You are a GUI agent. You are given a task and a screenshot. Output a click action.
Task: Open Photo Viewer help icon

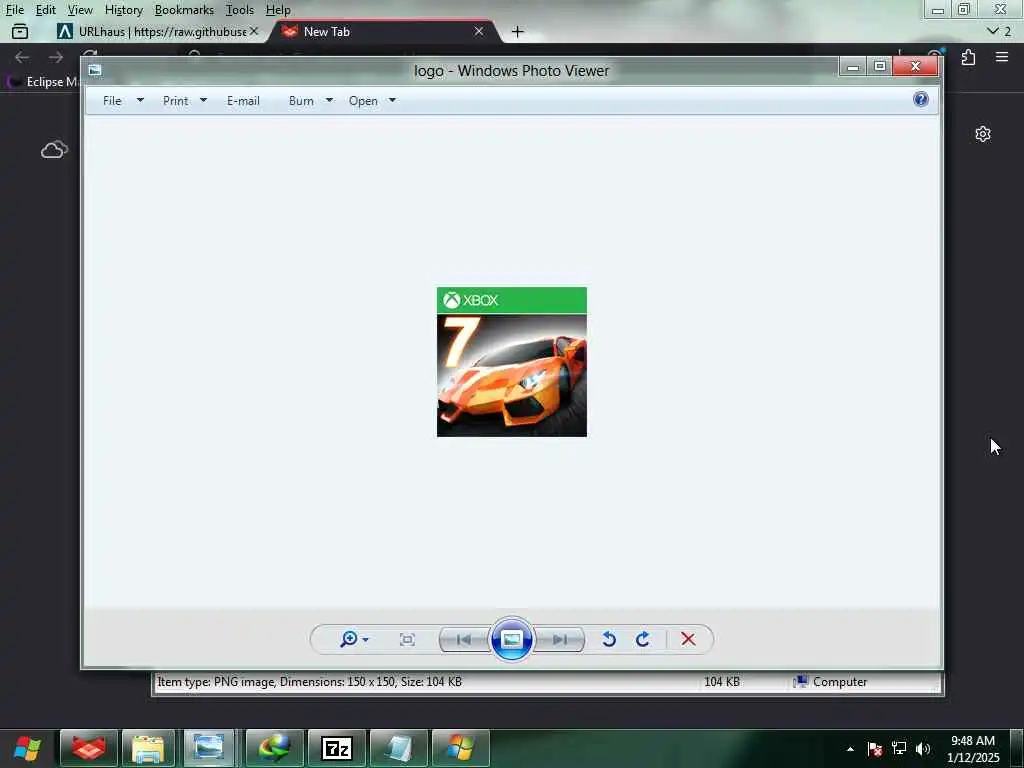[x=921, y=99]
